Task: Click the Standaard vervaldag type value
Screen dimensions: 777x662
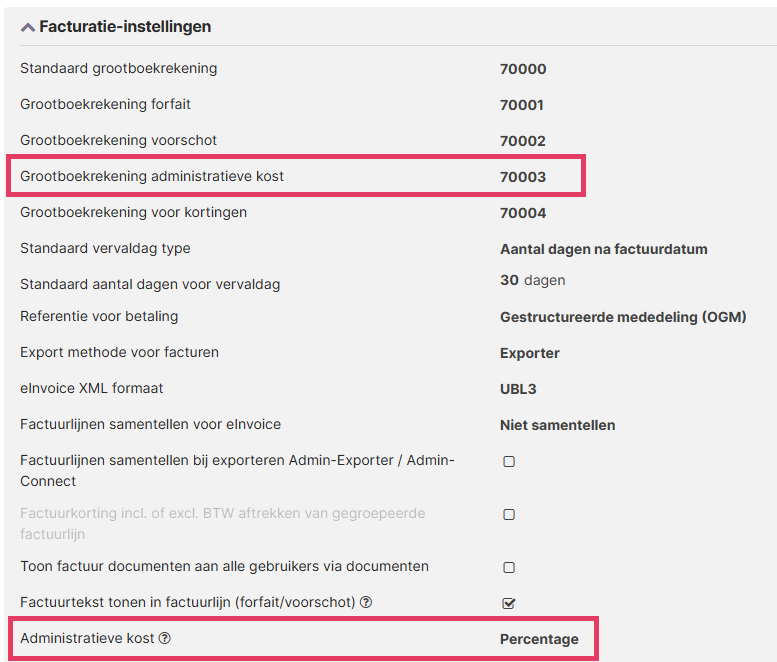Action: pos(603,249)
